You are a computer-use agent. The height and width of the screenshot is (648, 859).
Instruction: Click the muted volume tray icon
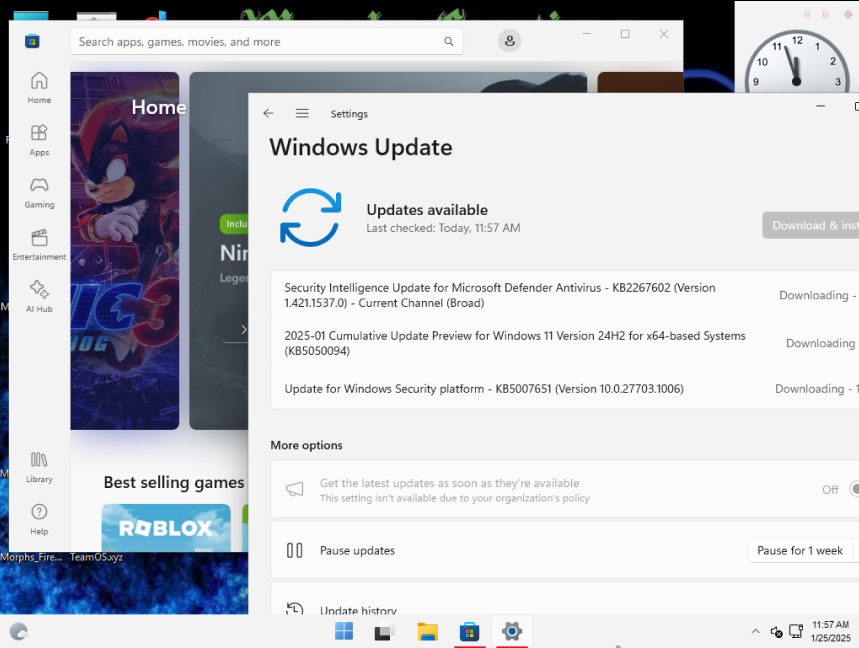[x=776, y=632]
